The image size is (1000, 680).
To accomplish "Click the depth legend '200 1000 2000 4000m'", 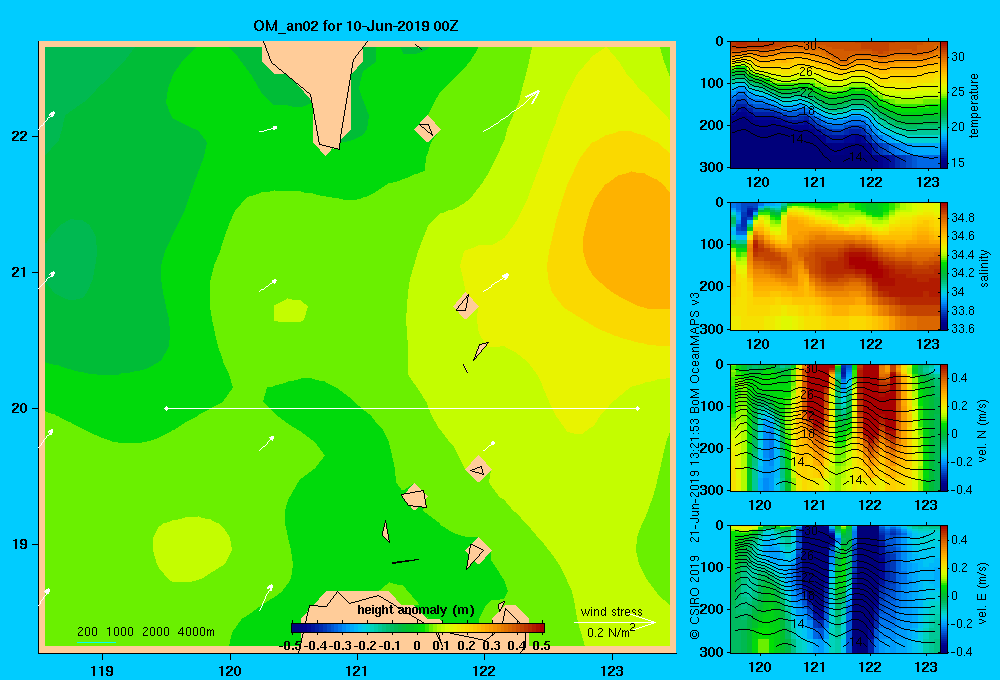I will click(145, 632).
